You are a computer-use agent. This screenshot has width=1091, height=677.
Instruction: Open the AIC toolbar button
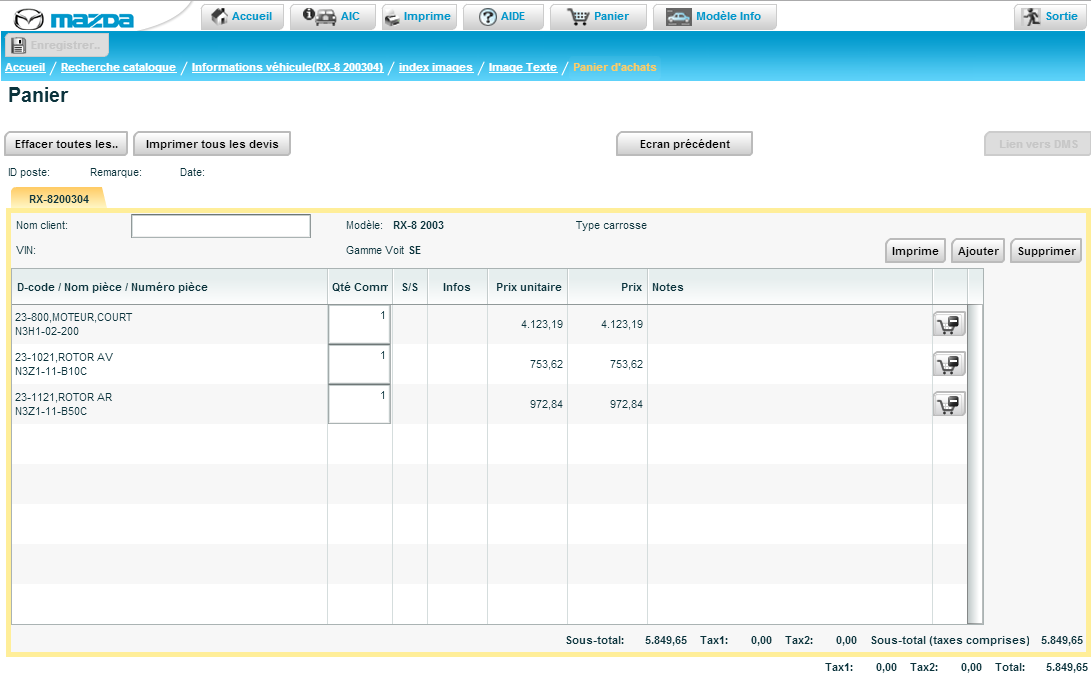(333, 17)
